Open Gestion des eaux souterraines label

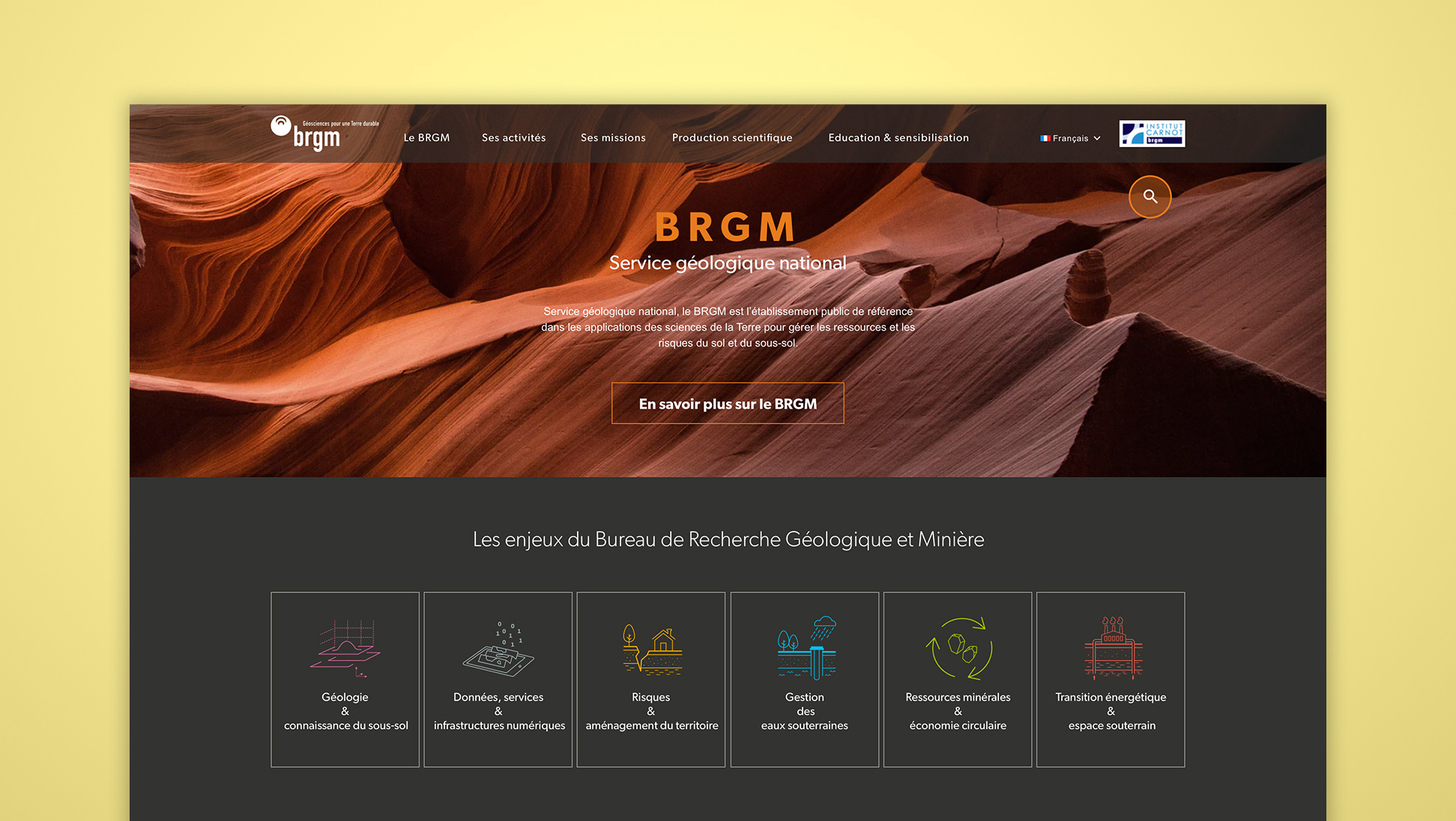click(805, 711)
